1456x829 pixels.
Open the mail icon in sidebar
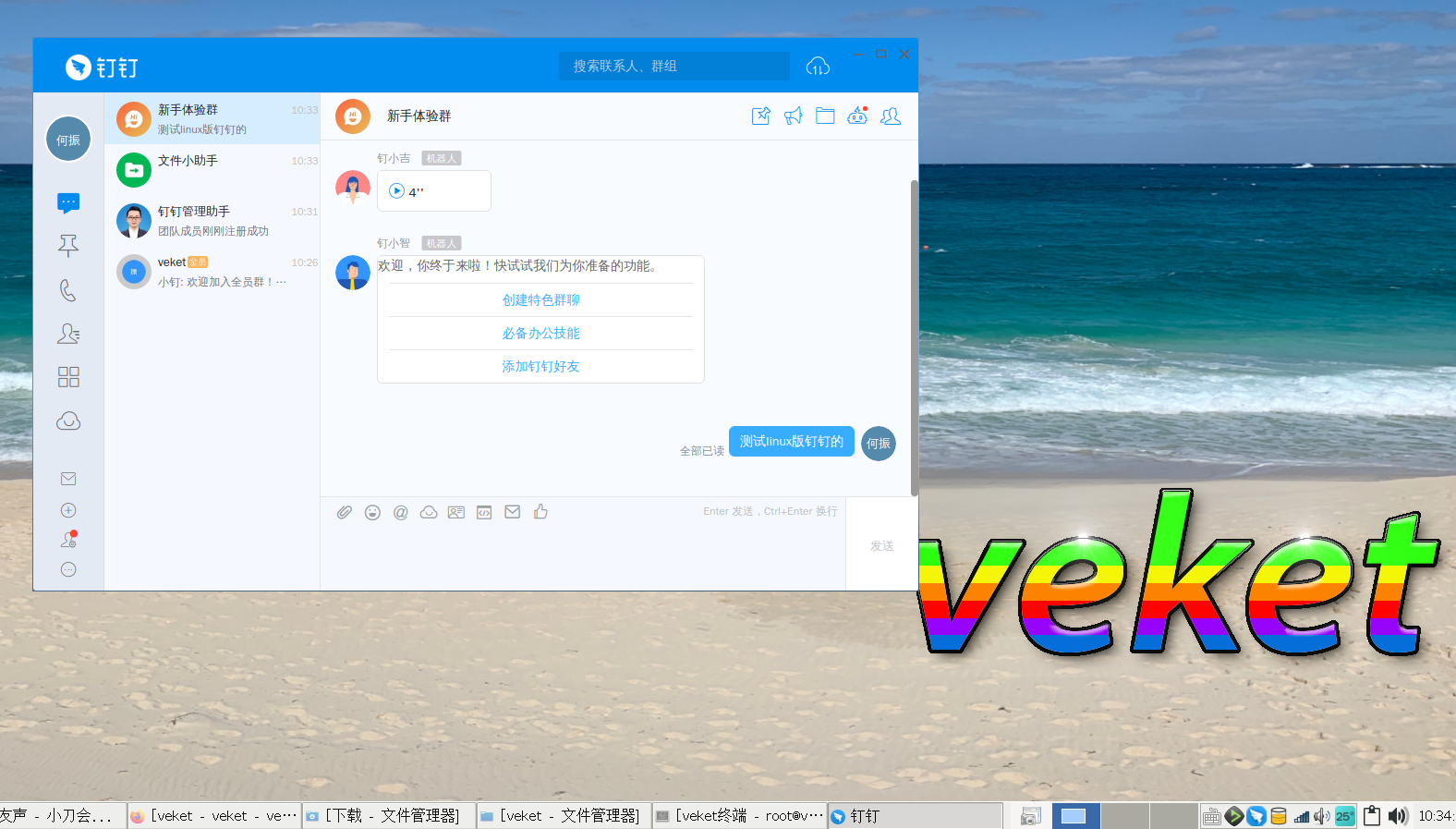pos(68,479)
